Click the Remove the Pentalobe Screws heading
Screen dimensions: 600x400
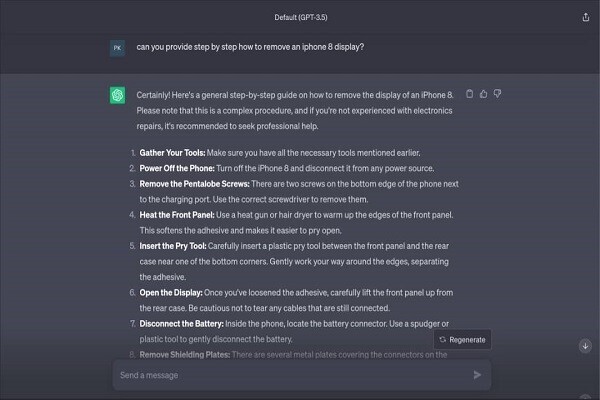pyautogui.click(x=194, y=184)
